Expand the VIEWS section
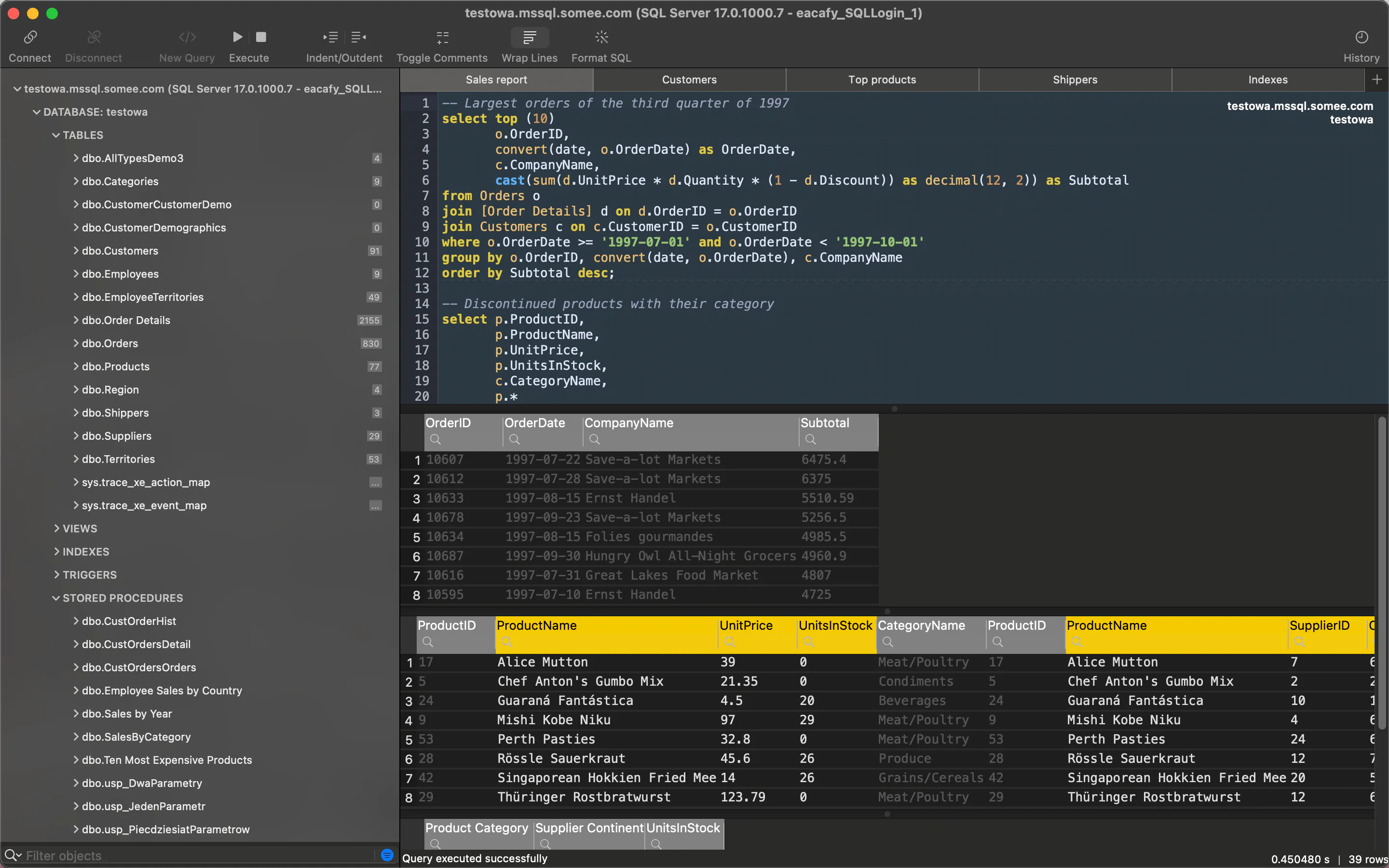Viewport: 1389px width, 868px height. (56, 528)
